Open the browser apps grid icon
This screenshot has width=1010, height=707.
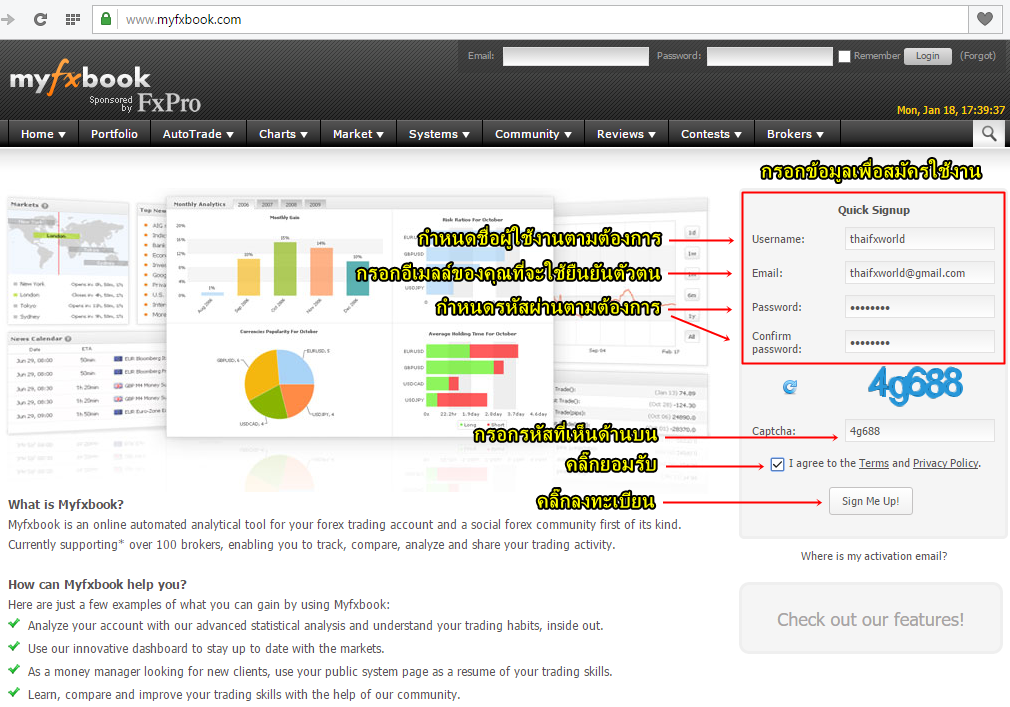click(73, 19)
